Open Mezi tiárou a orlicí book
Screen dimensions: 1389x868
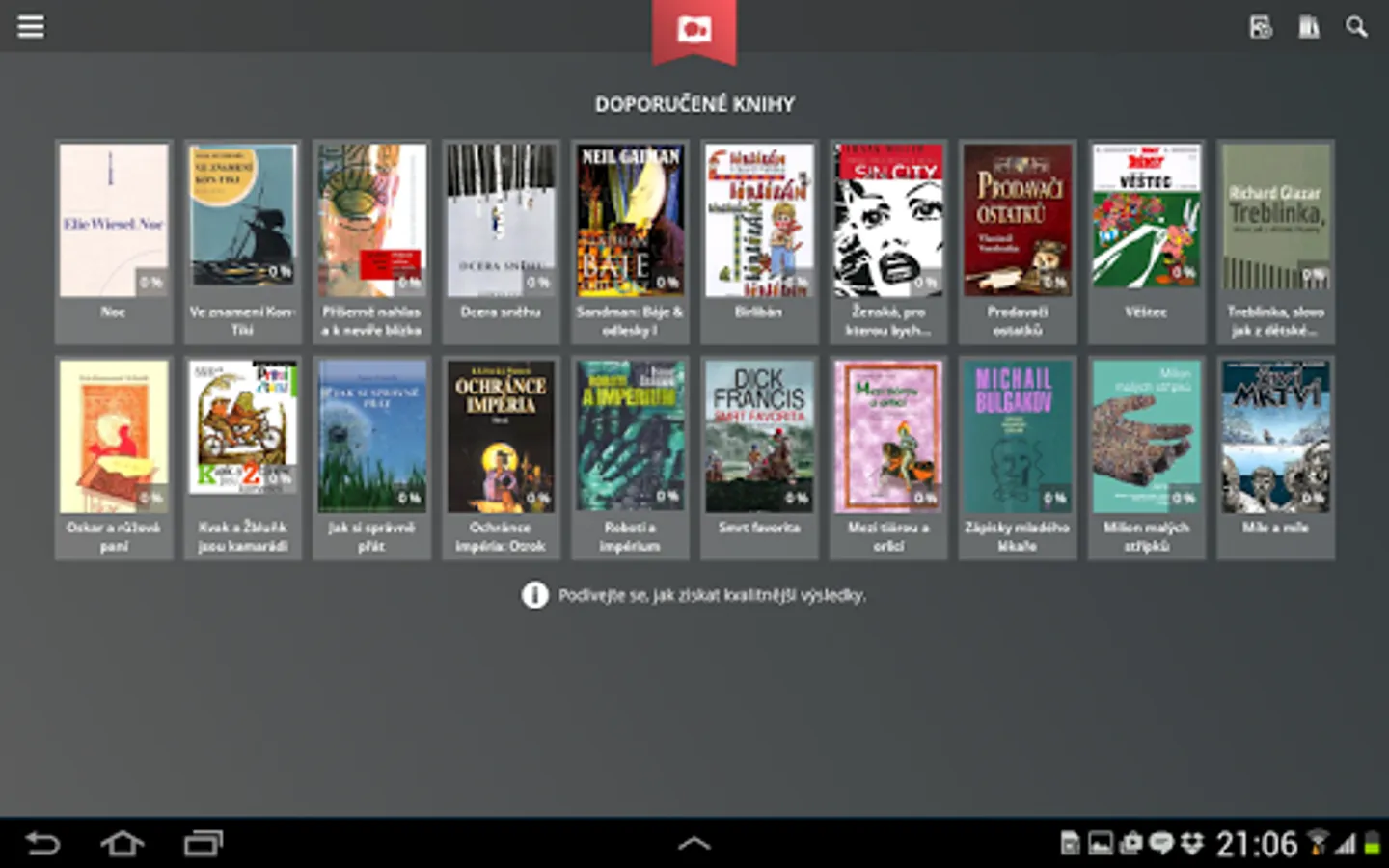[888, 457]
